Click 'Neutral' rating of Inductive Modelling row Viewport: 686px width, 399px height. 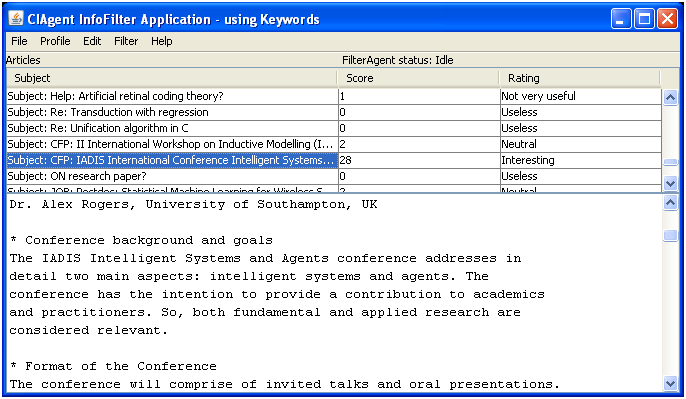coord(581,144)
